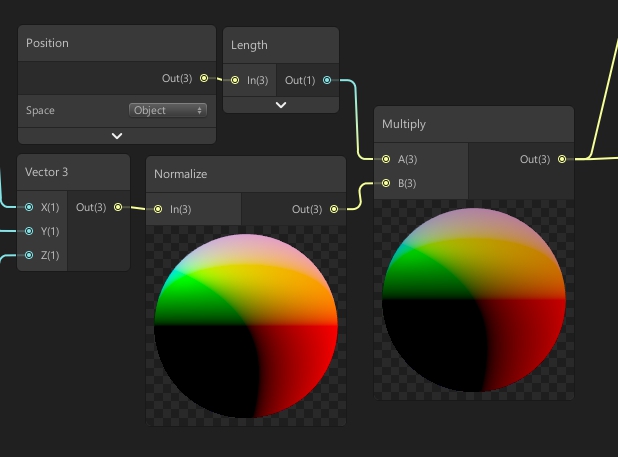Select the Length node title bar
The image size is (618, 457).
(x=281, y=45)
